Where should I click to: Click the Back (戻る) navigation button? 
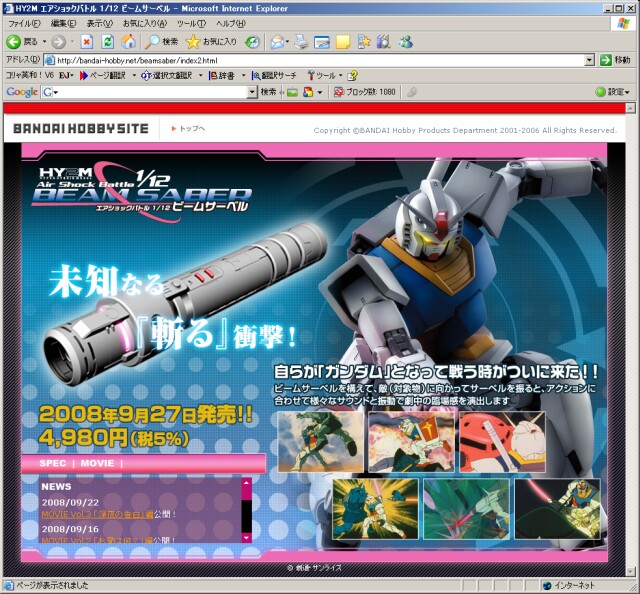[22, 42]
